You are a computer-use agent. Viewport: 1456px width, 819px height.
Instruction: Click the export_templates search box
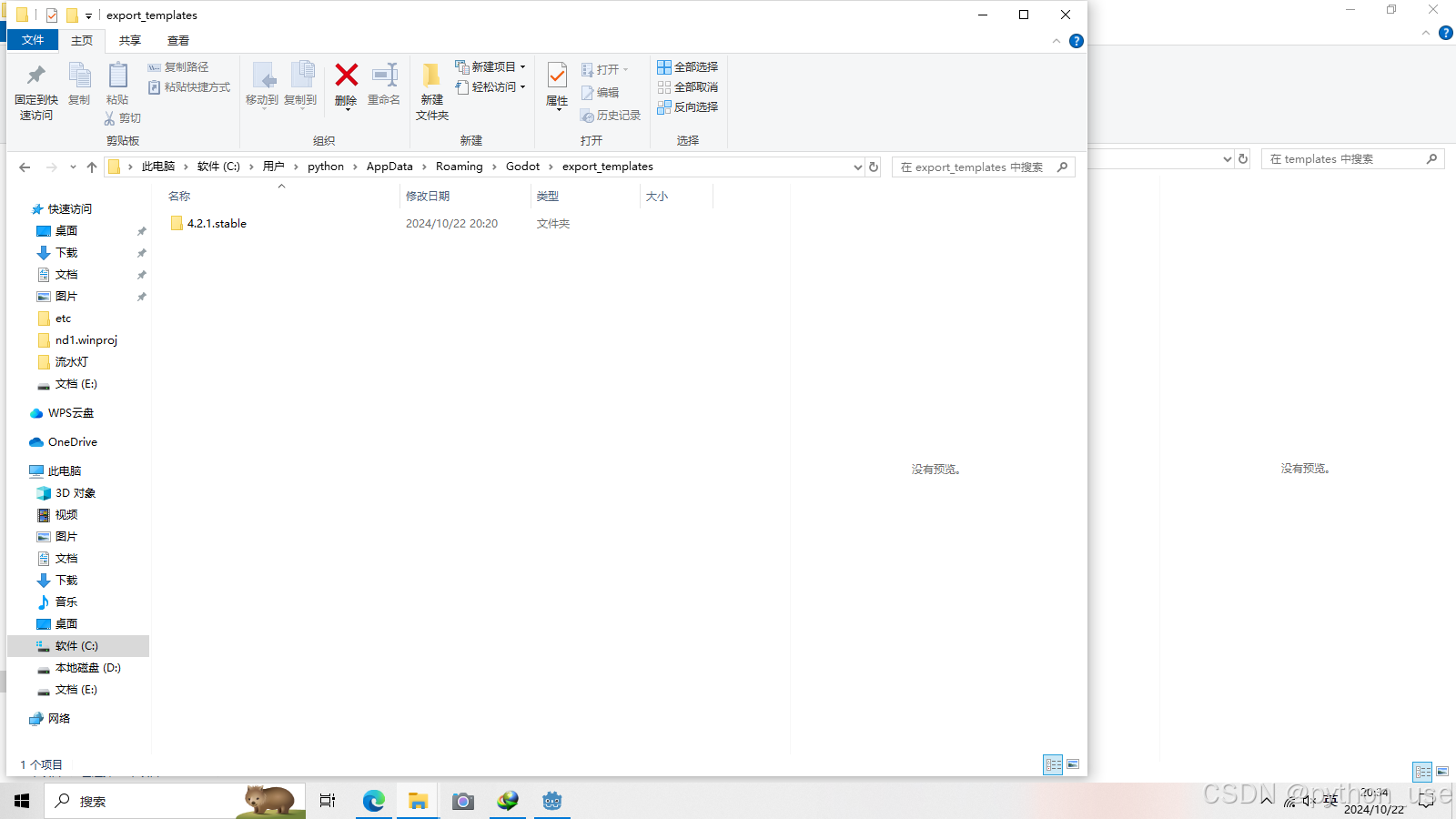point(983,167)
